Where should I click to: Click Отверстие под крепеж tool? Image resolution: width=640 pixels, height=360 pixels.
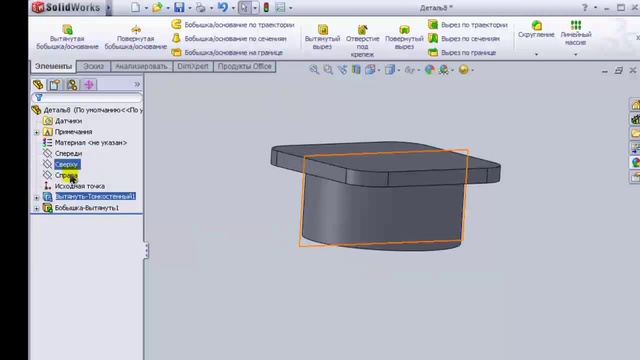(362, 40)
